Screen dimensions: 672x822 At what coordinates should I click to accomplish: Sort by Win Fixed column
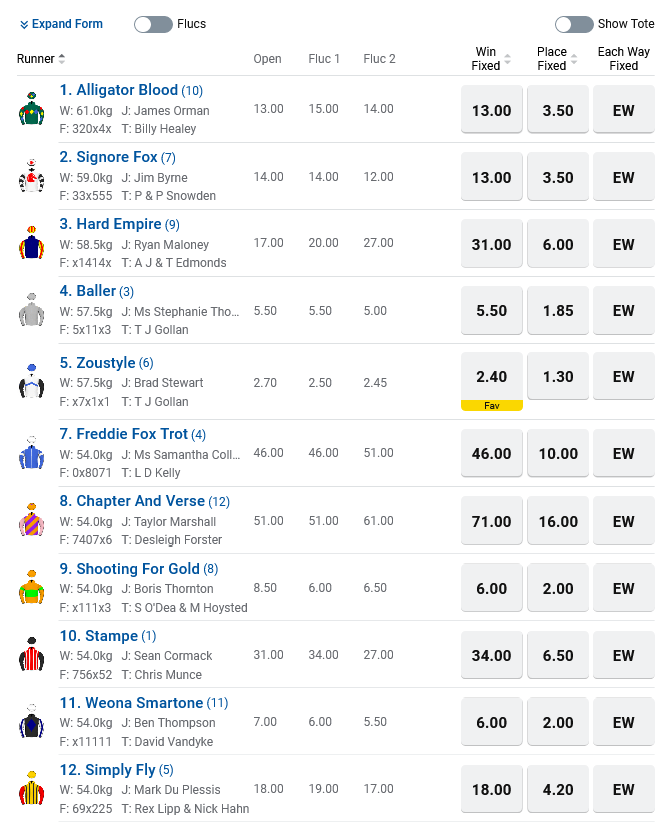point(507,59)
